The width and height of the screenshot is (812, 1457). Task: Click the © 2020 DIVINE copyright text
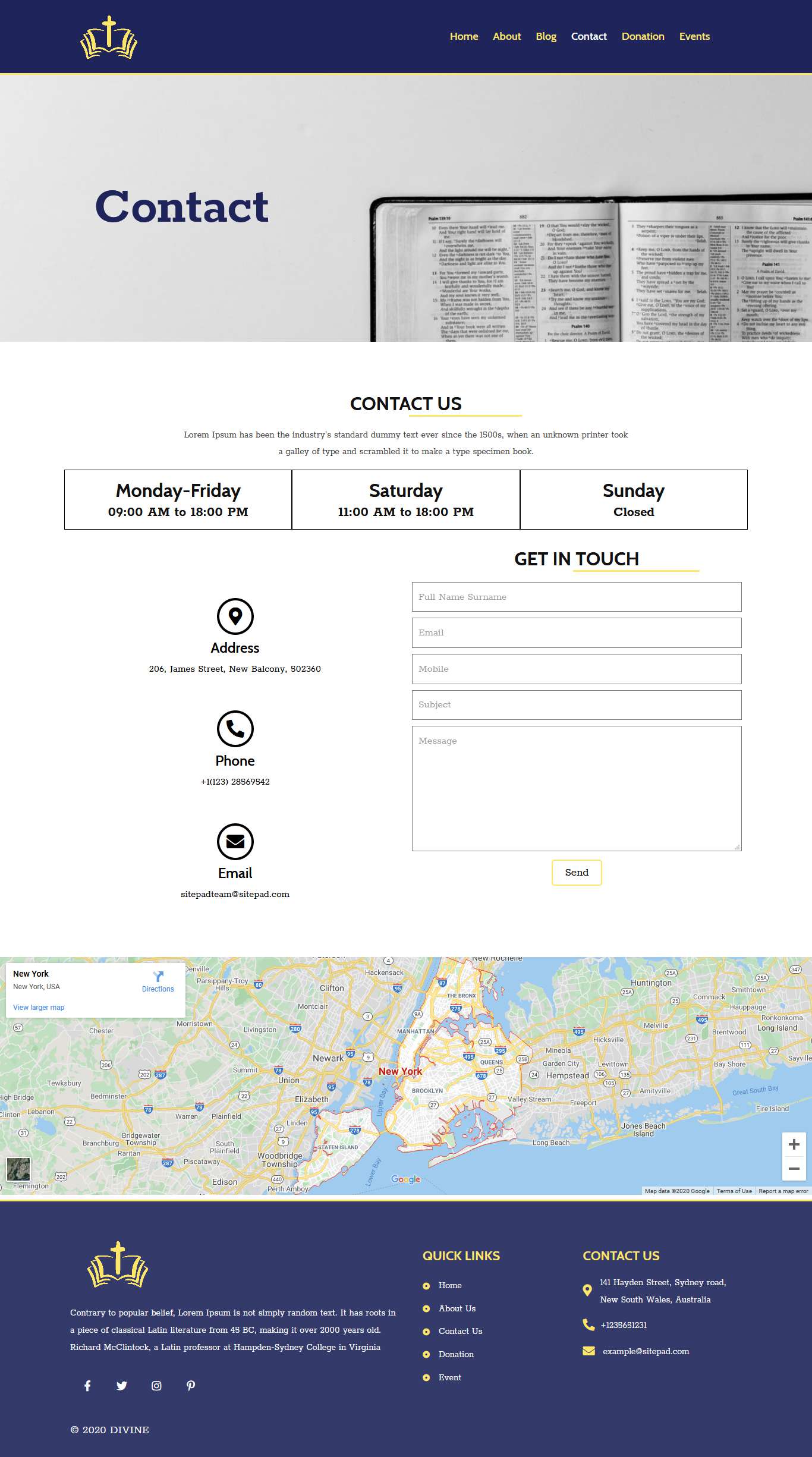pyautogui.click(x=109, y=1430)
